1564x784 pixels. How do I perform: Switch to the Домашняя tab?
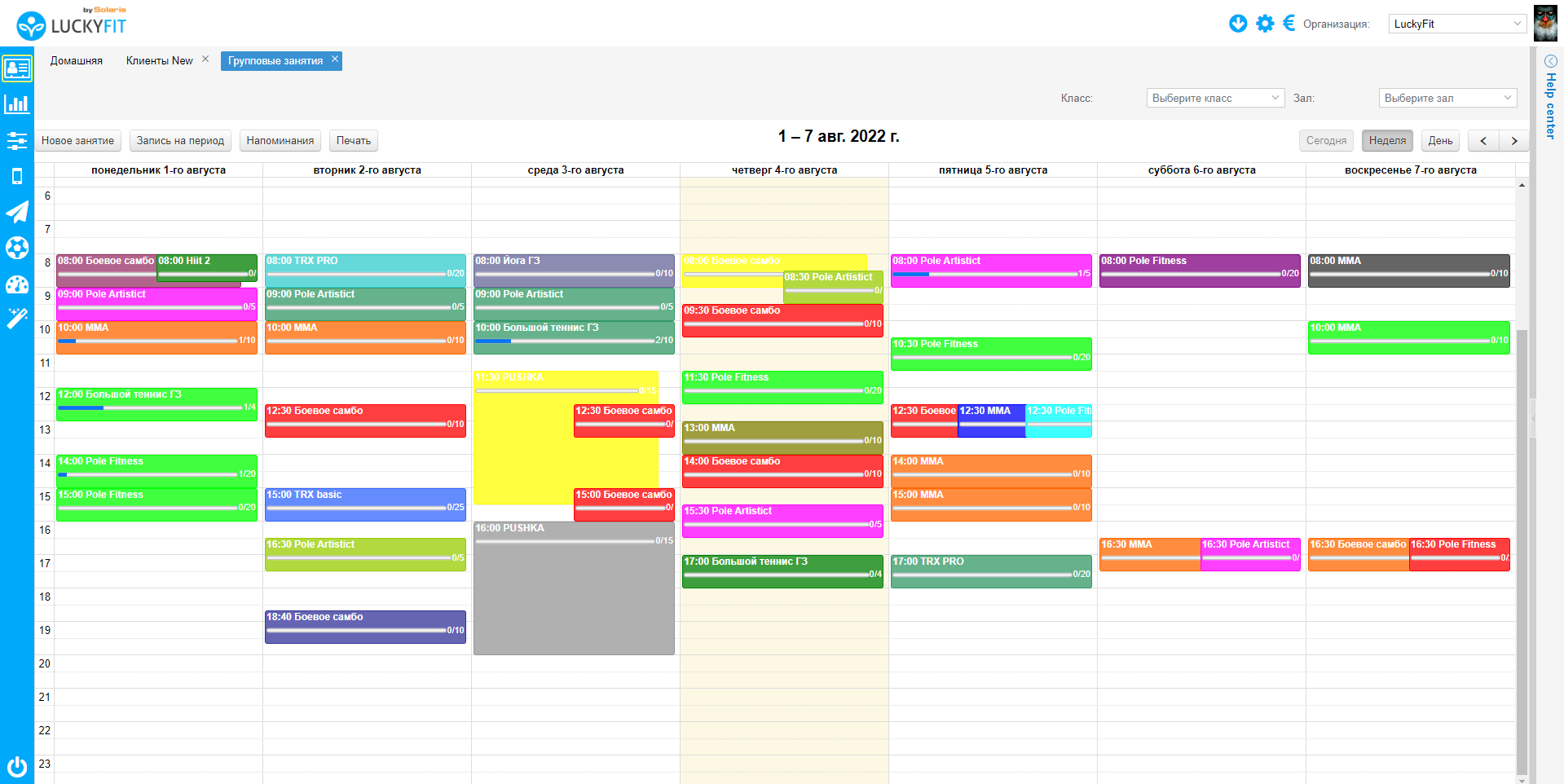(x=77, y=60)
